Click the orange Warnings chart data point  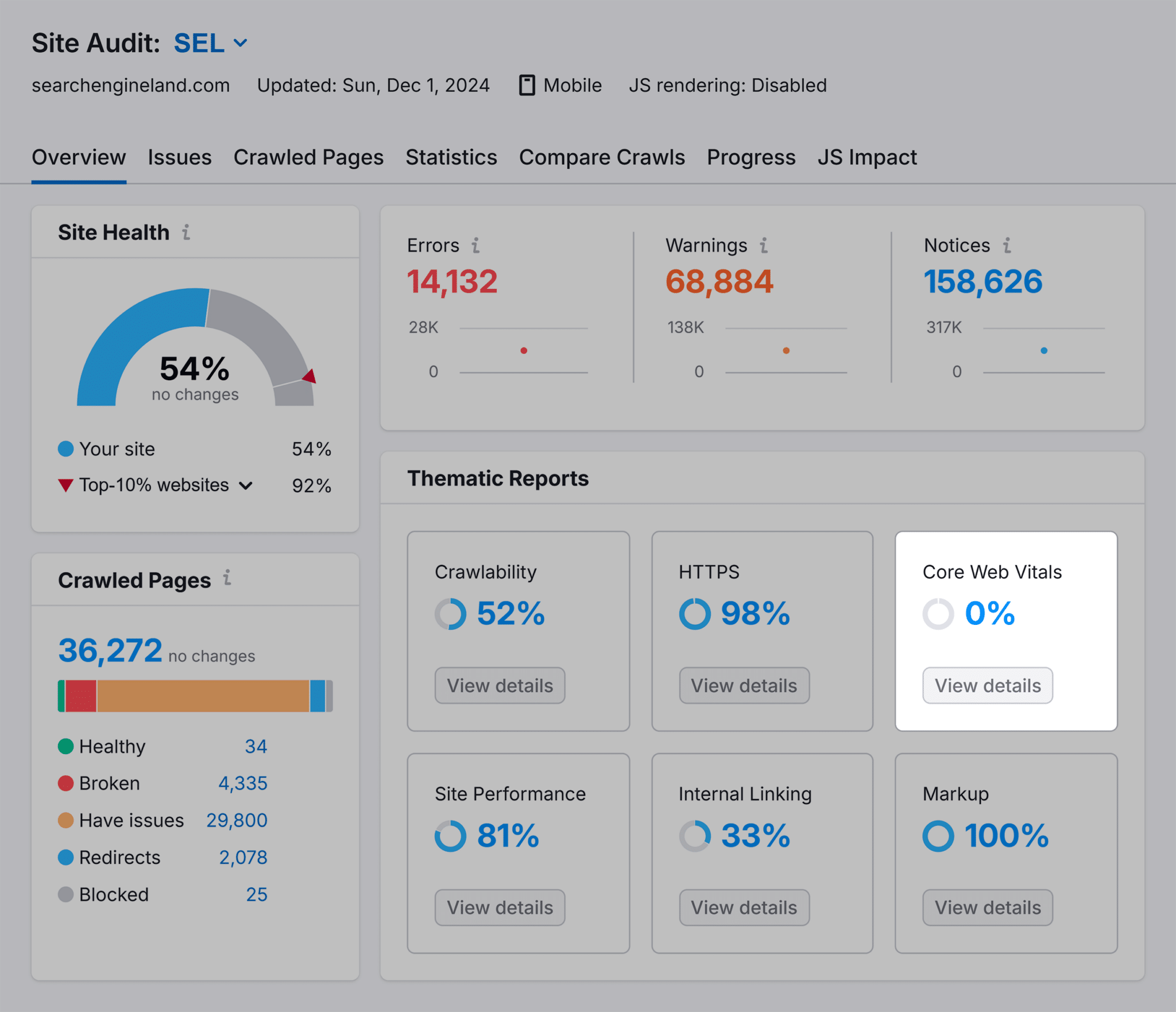click(x=786, y=350)
